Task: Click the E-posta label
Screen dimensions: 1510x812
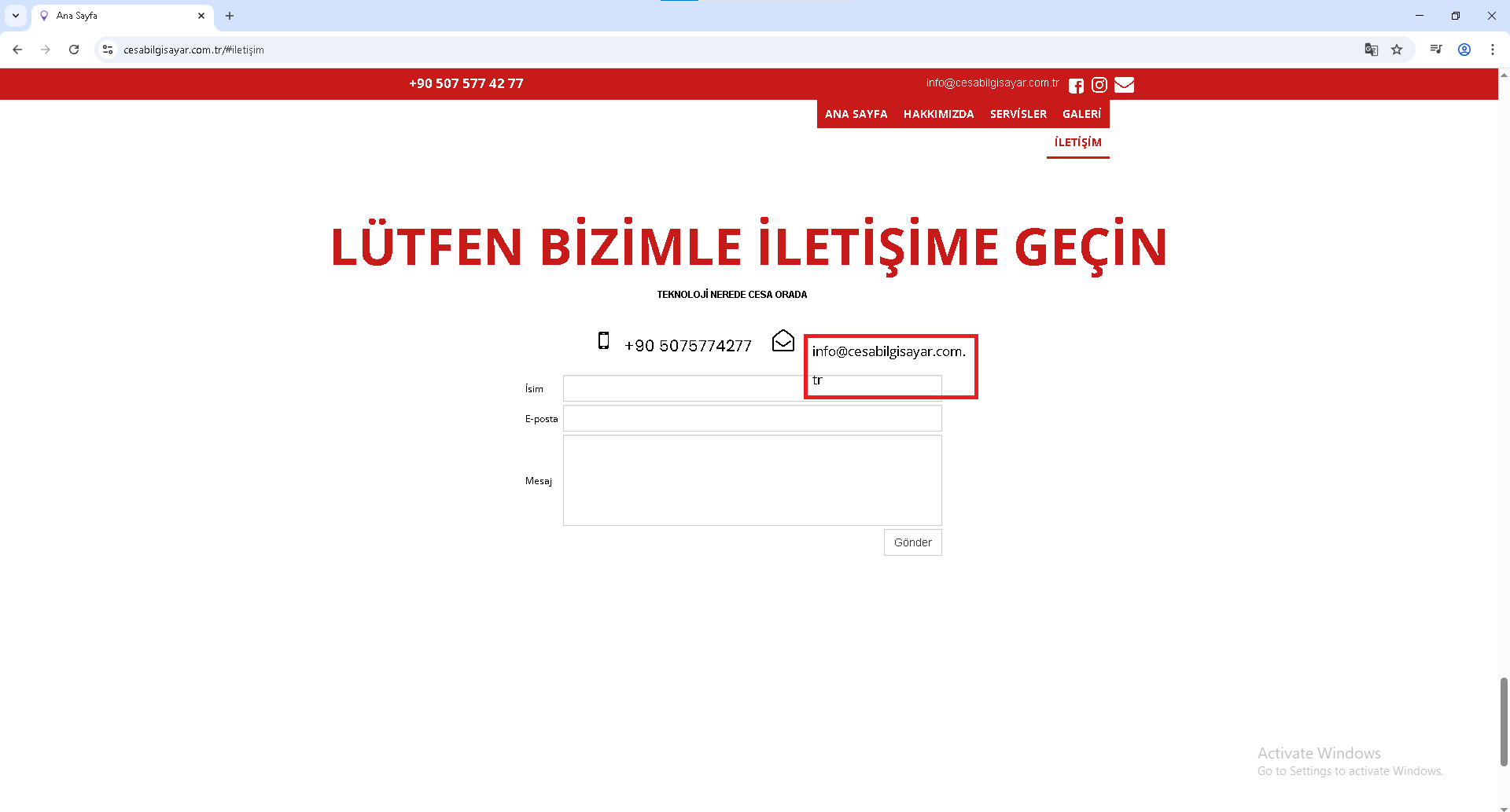Action: pyautogui.click(x=541, y=419)
